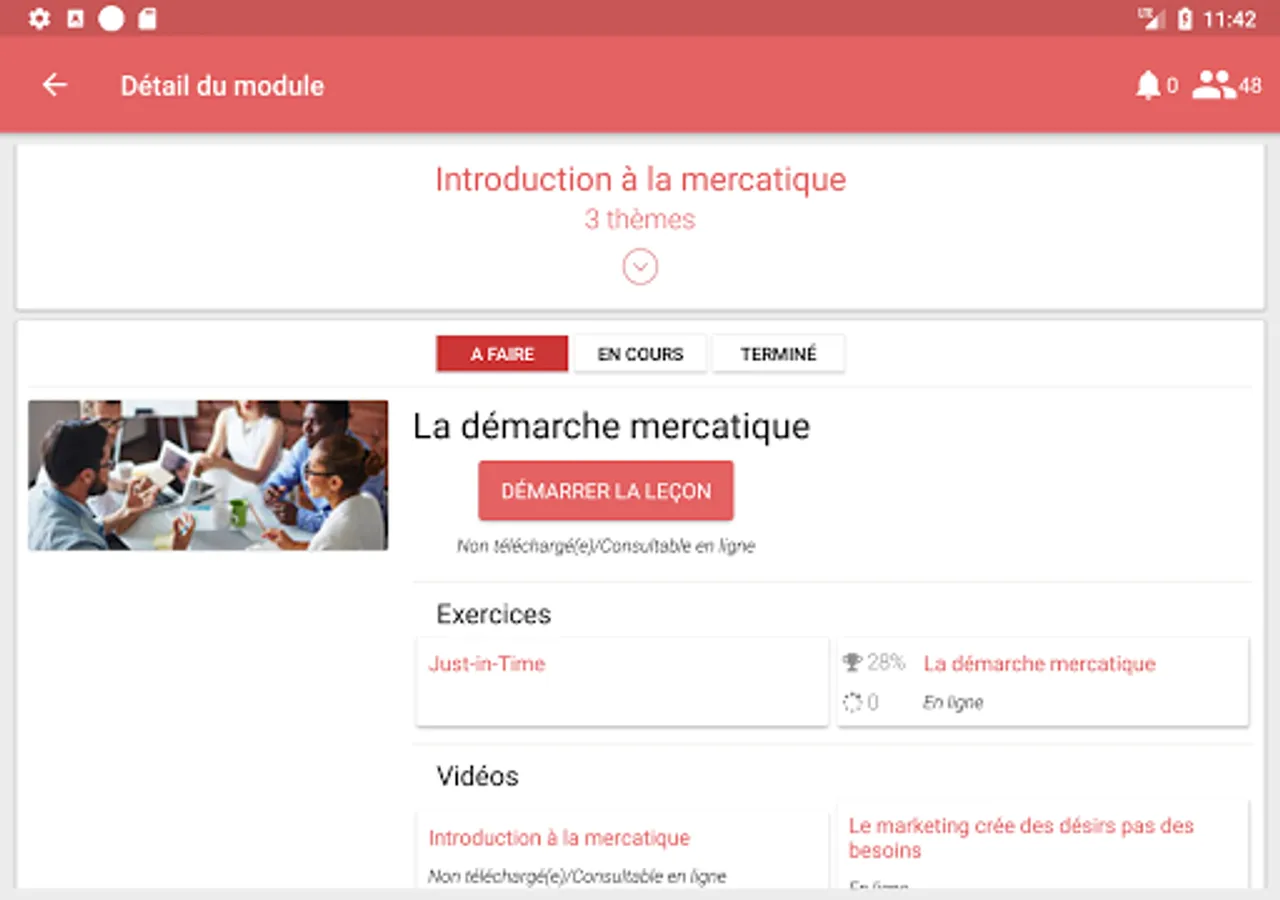This screenshot has width=1280, height=900.
Task: Switch to the TERMINÉ tab
Action: point(778,354)
